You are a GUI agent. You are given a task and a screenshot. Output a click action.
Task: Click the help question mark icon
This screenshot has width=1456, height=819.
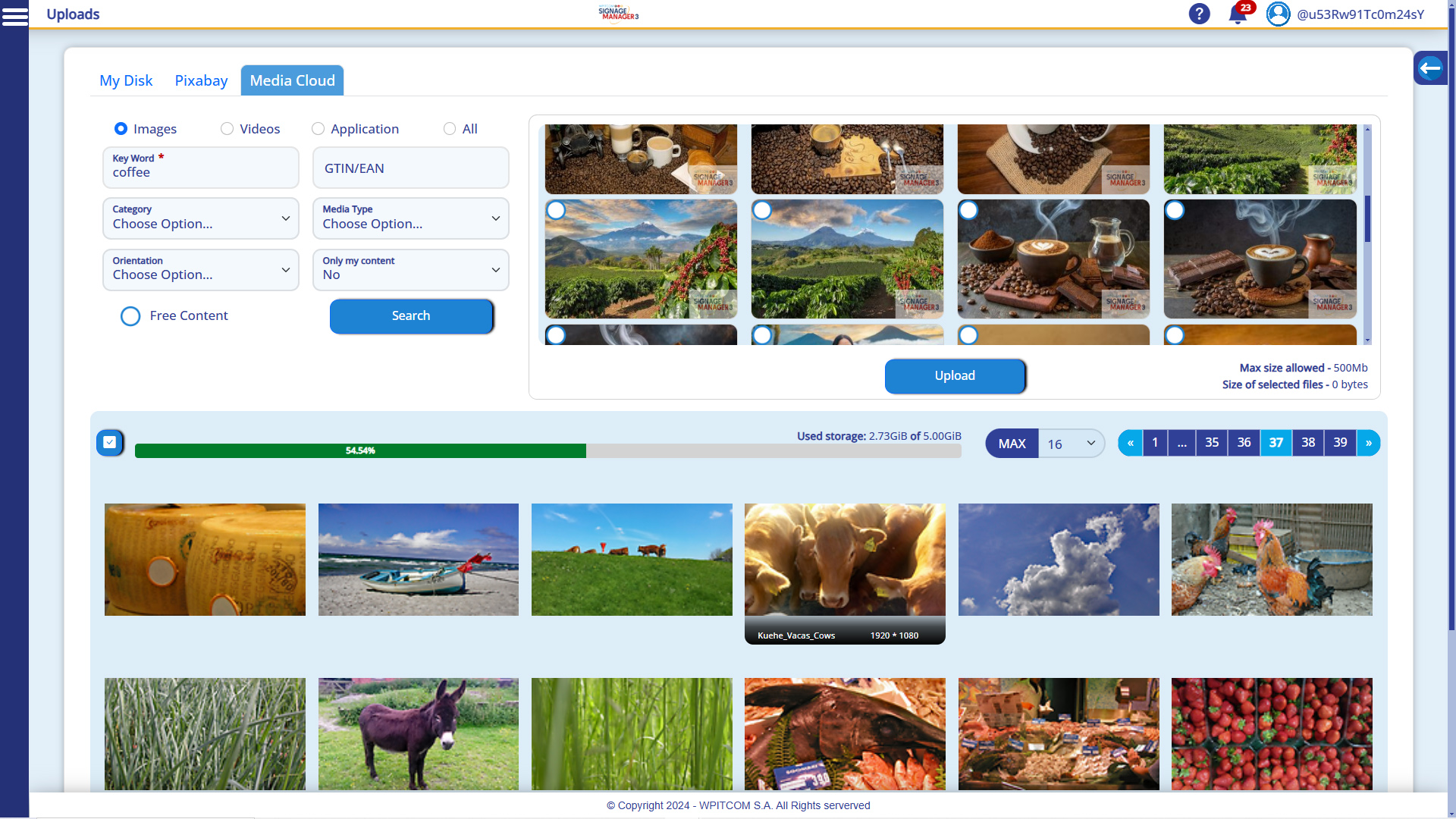tap(1199, 14)
